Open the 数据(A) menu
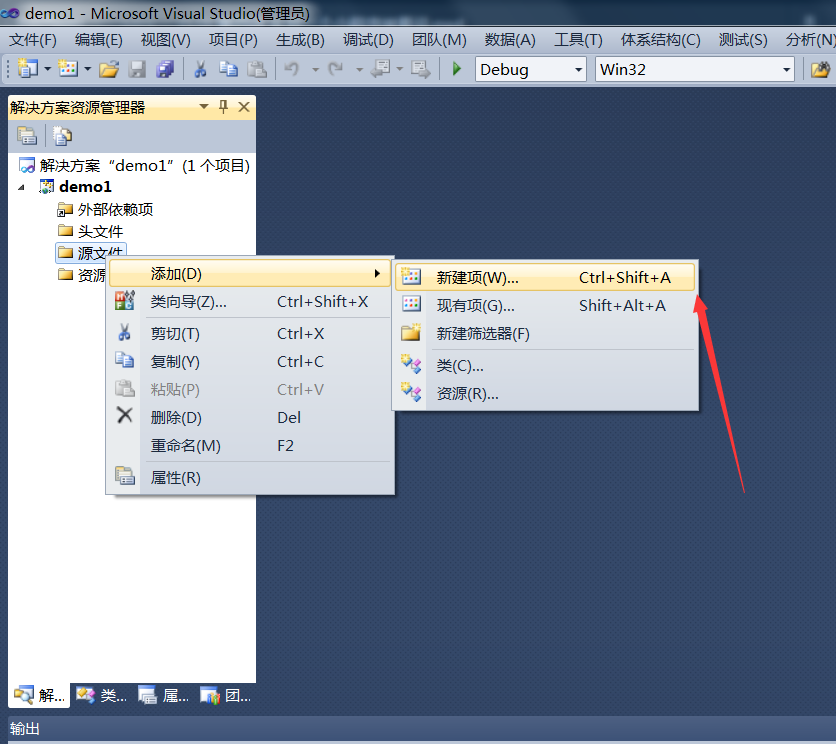The image size is (836, 744). (x=510, y=40)
